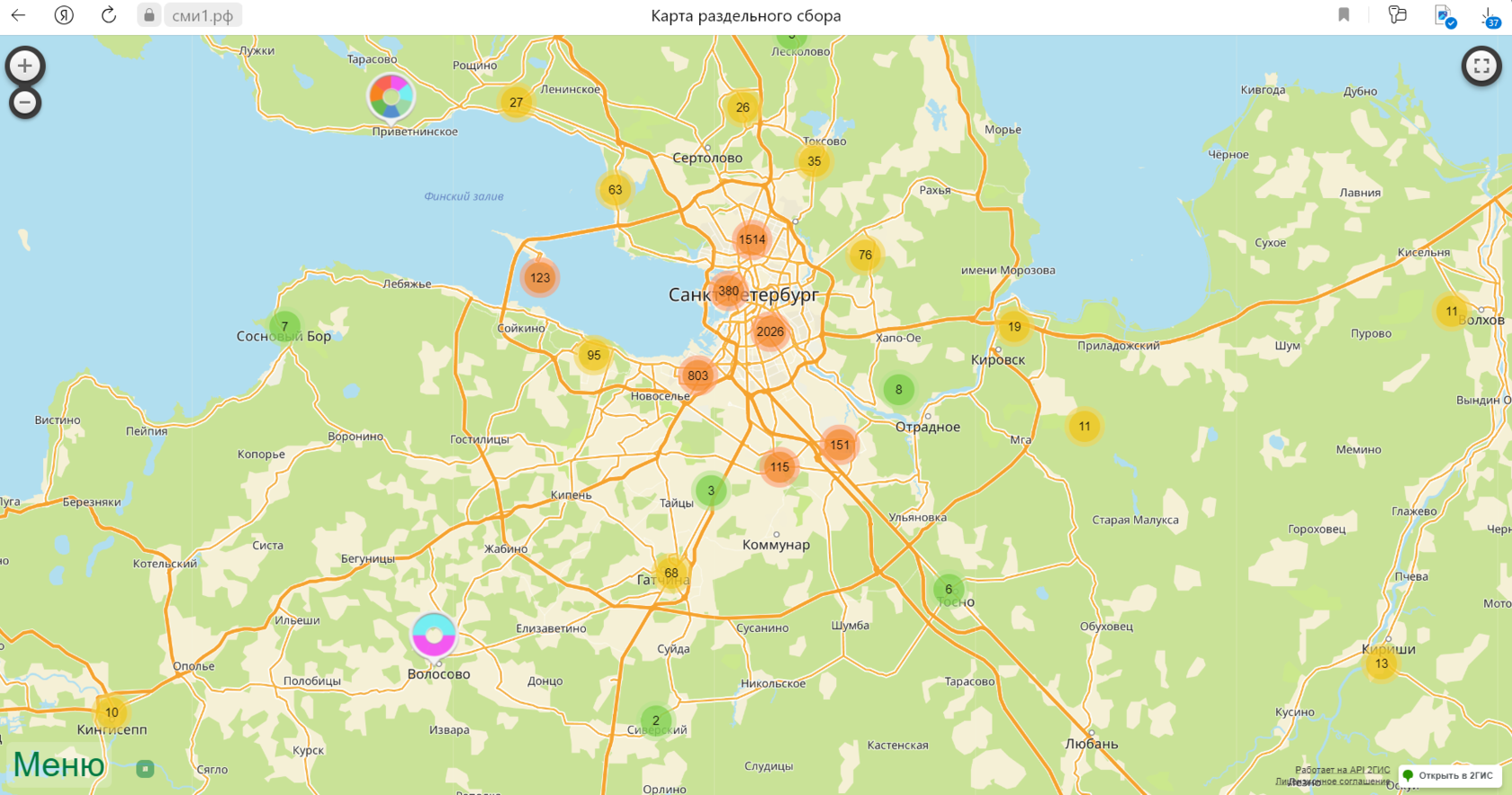Viewport: 1512px width, 795px height.
Task: Open the Лицензионное соглашение link
Action: click(1332, 781)
